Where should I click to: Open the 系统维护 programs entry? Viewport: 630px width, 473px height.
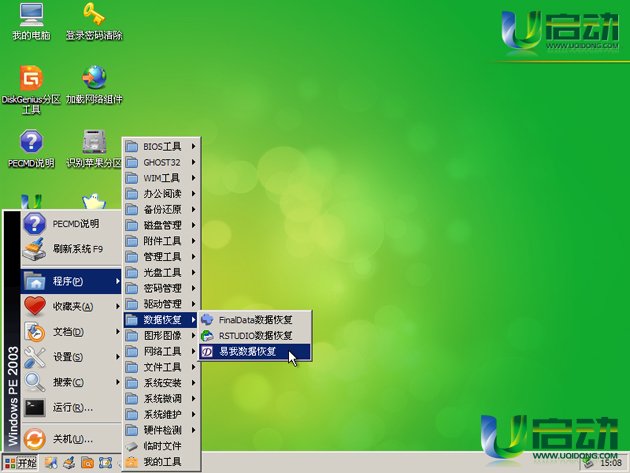click(161, 414)
